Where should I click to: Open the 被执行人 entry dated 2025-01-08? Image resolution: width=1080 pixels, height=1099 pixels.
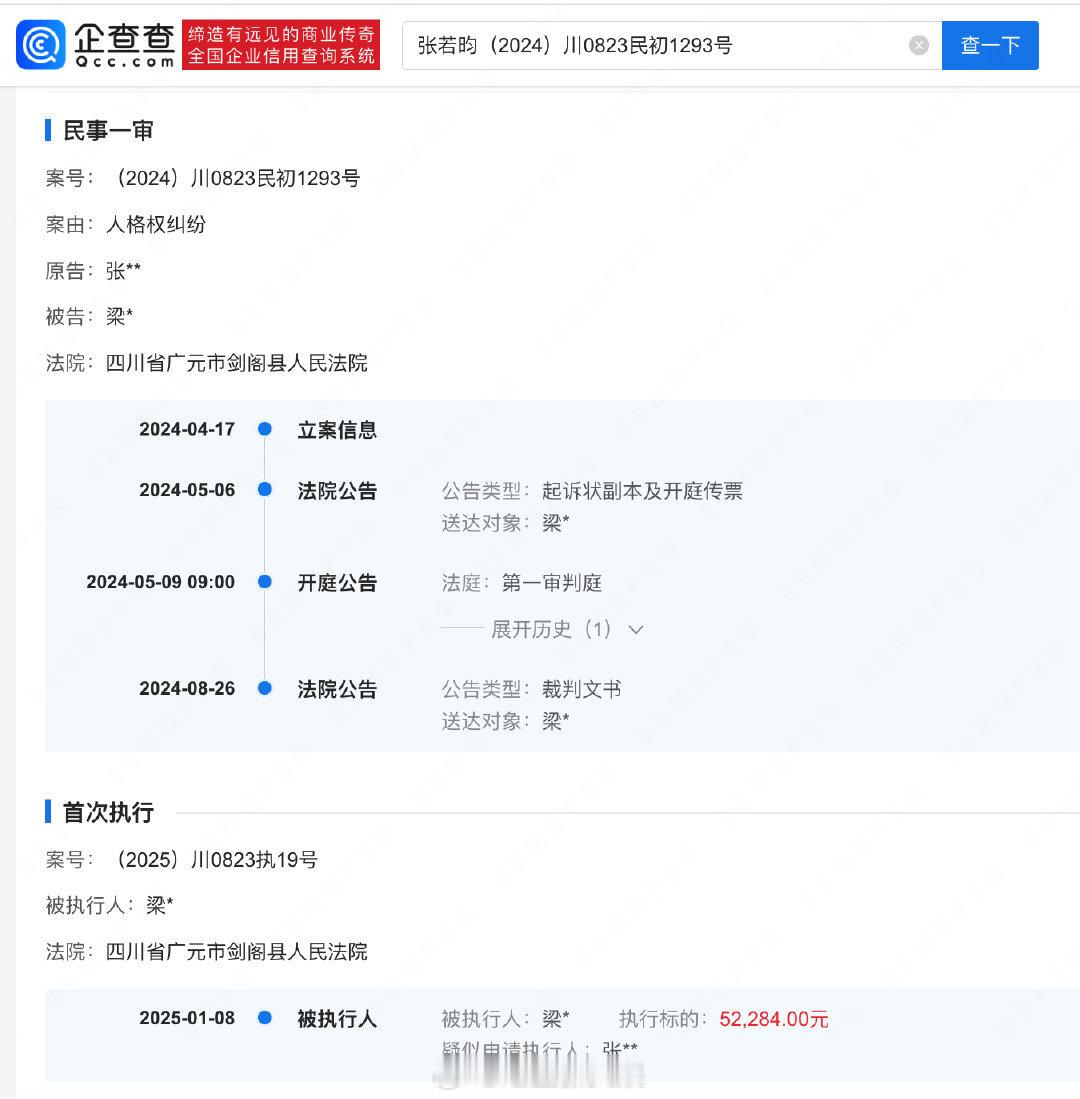coord(337,1019)
